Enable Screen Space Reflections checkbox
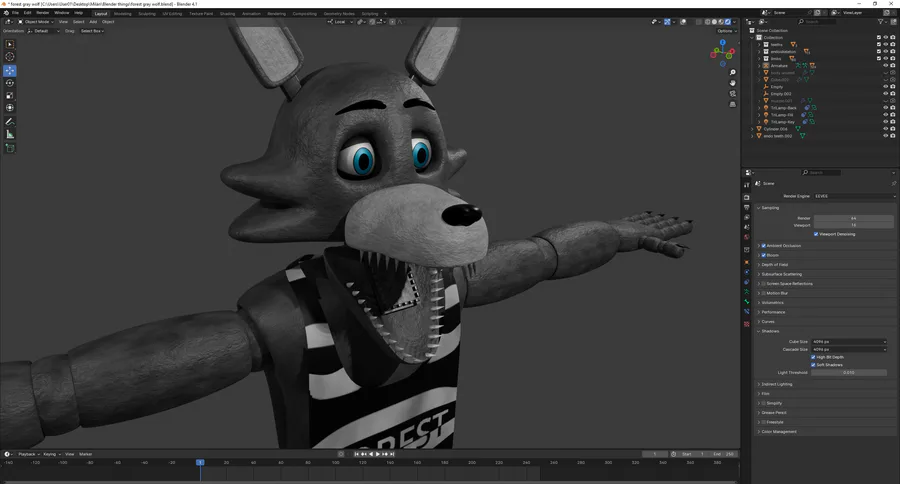Screen dimensions: 900x484 click(x=764, y=284)
